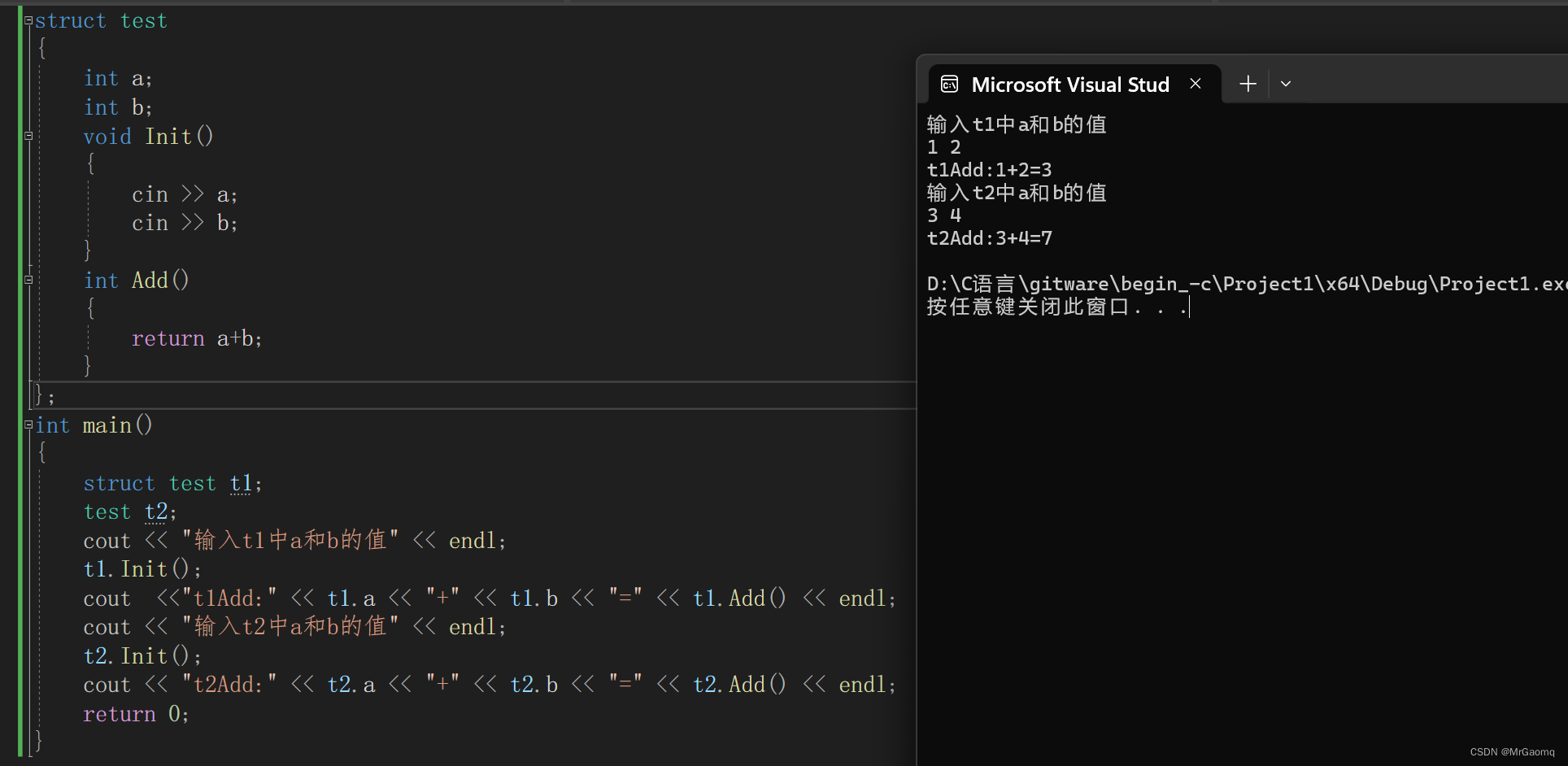Click the 'return a+b;' statement
Viewport: 1568px width, 766px height.
197,338
